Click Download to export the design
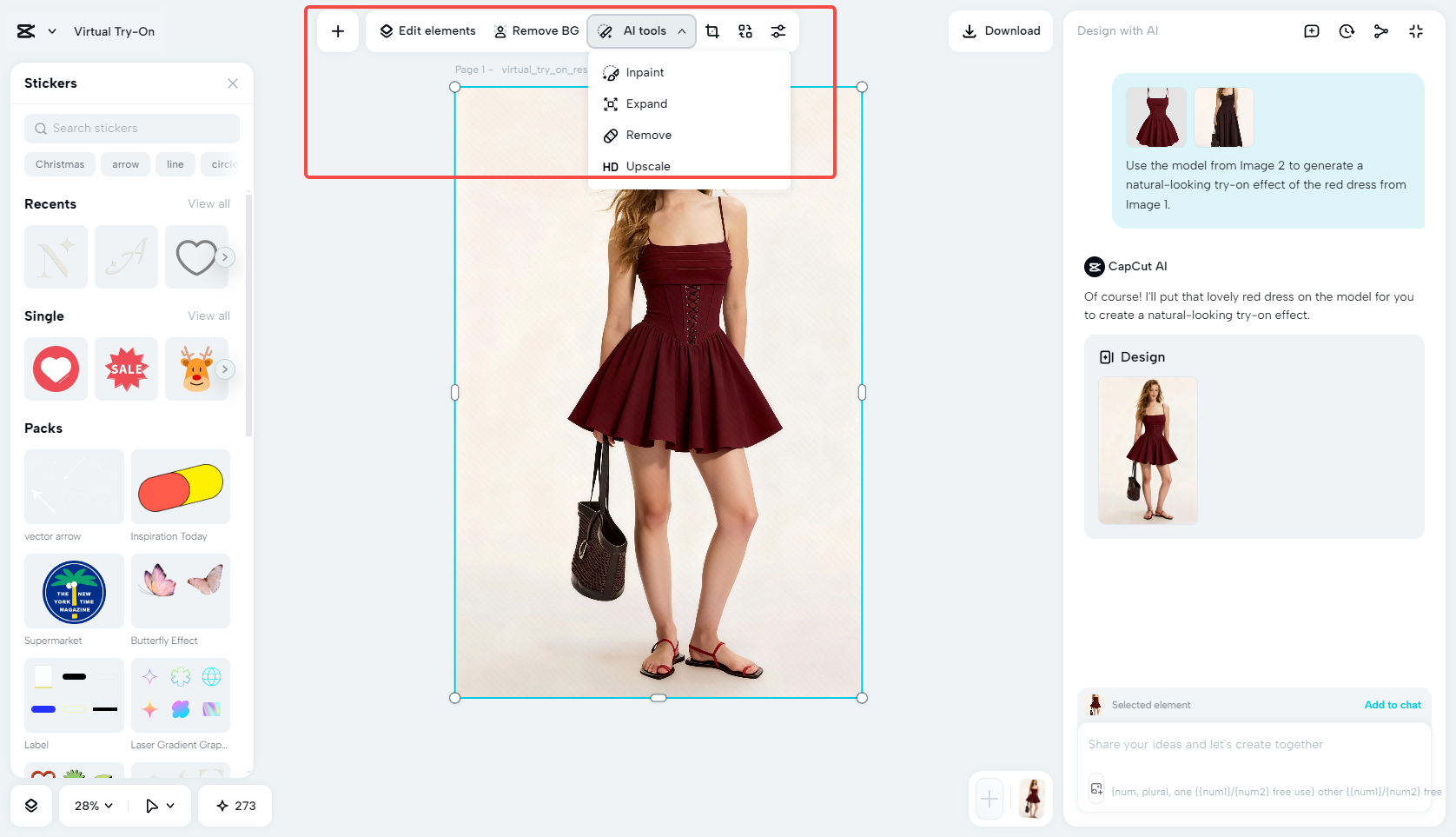 (x=1000, y=30)
